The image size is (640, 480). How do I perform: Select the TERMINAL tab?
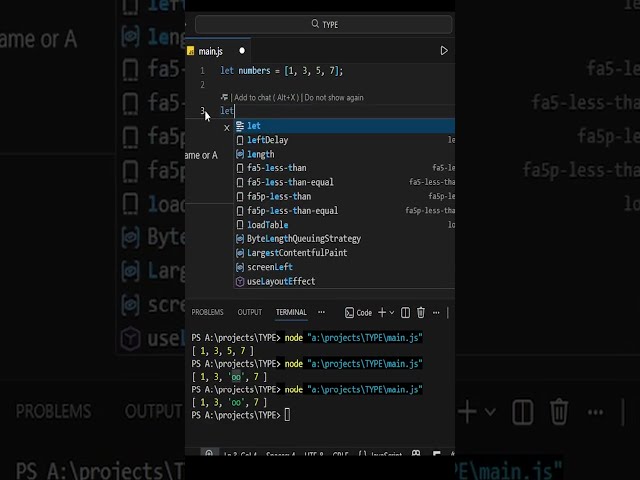click(291, 312)
